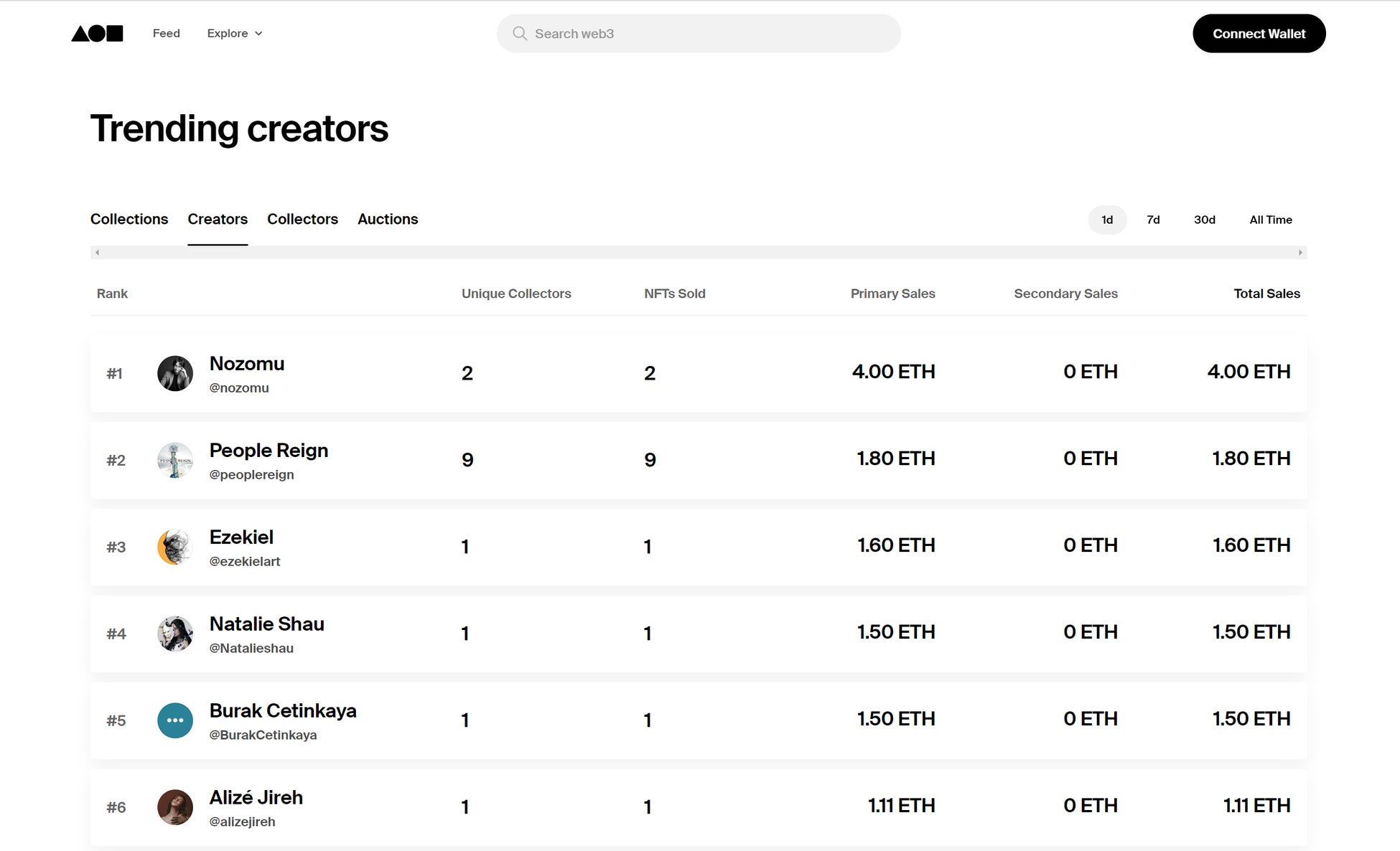Switch to the Collections tab
Screen dimensions: 1400x851
(x=129, y=219)
